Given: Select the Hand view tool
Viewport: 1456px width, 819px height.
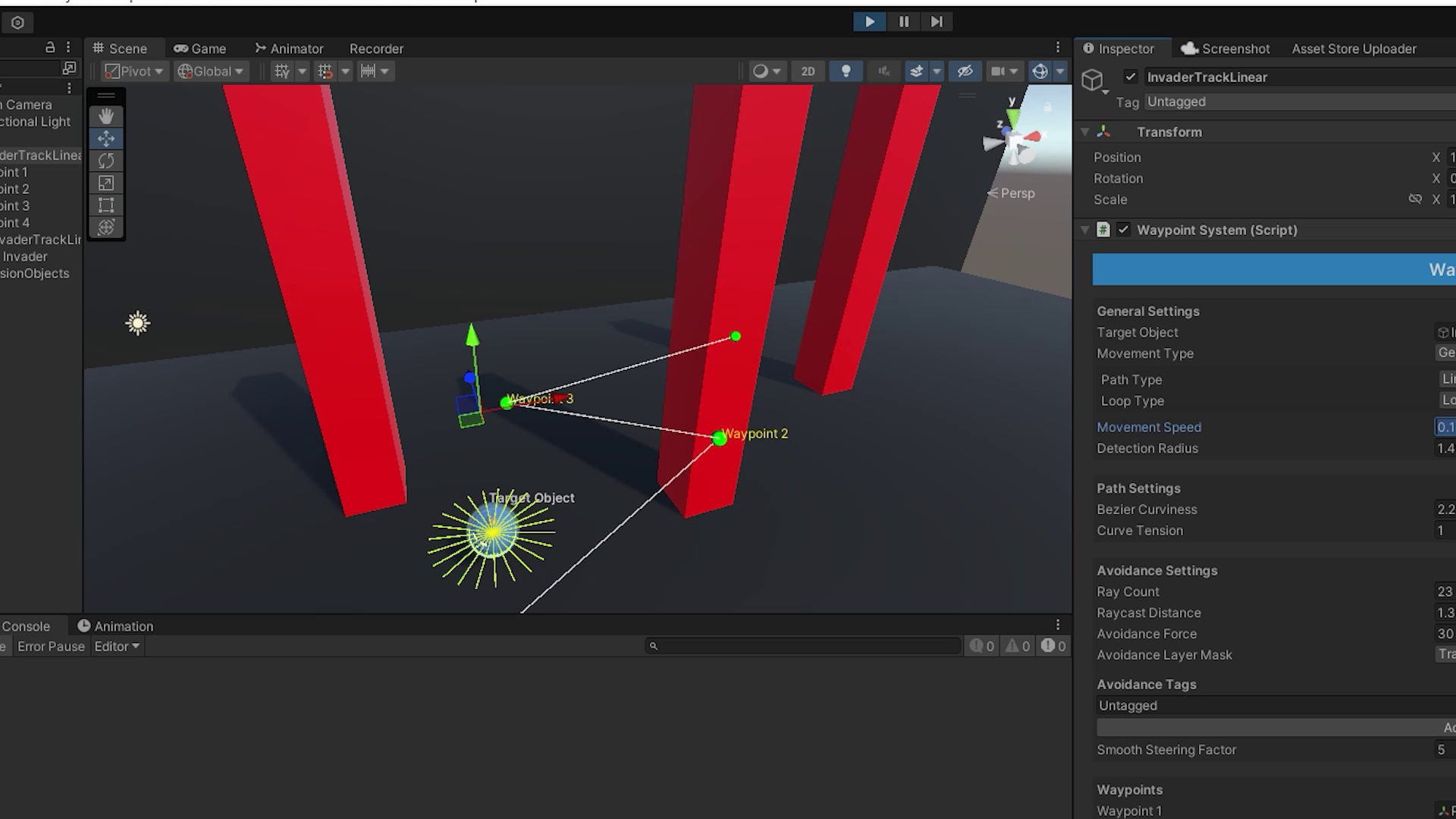Looking at the screenshot, I should [x=106, y=116].
